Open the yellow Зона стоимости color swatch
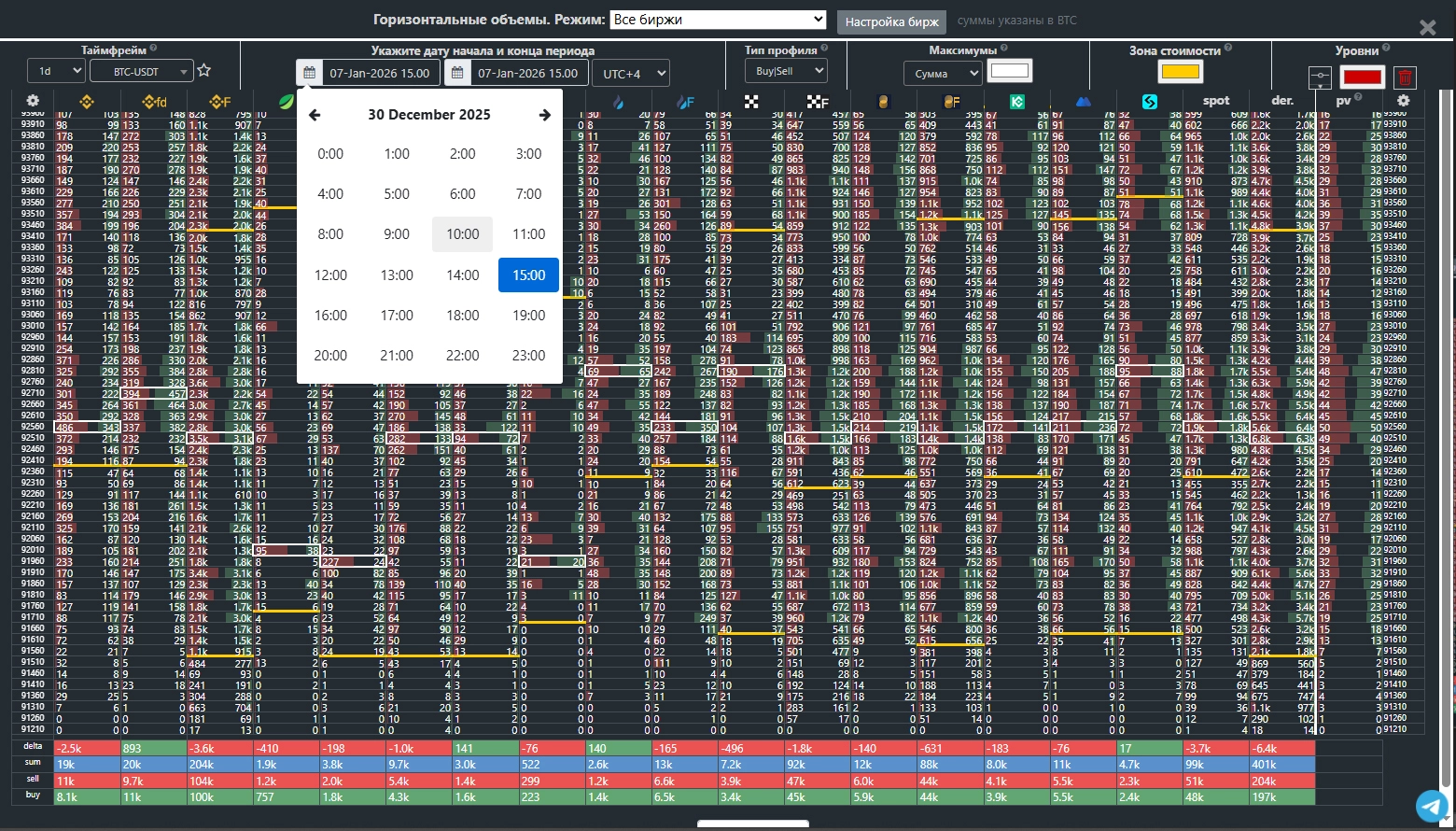This screenshot has width=1456, height=831. click(1179, 71)
